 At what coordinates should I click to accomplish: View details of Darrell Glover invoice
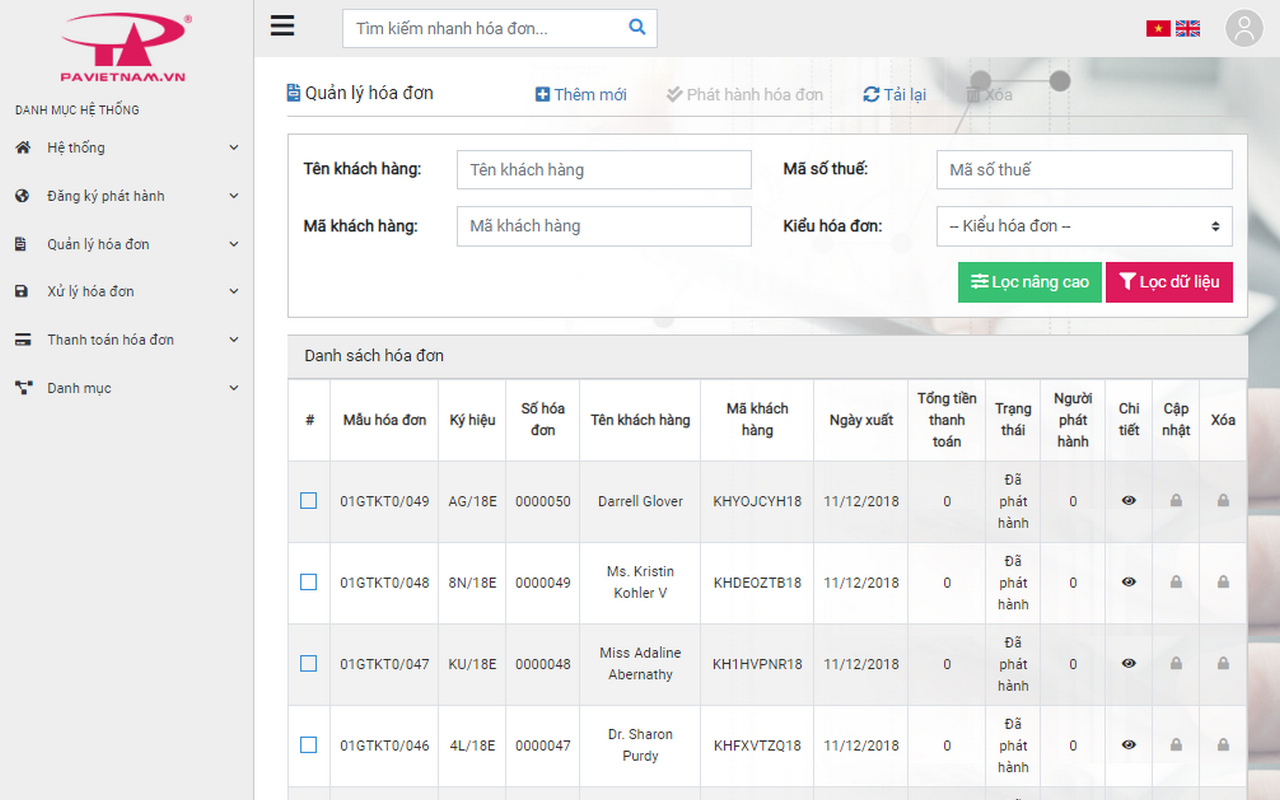[1129, 501]
